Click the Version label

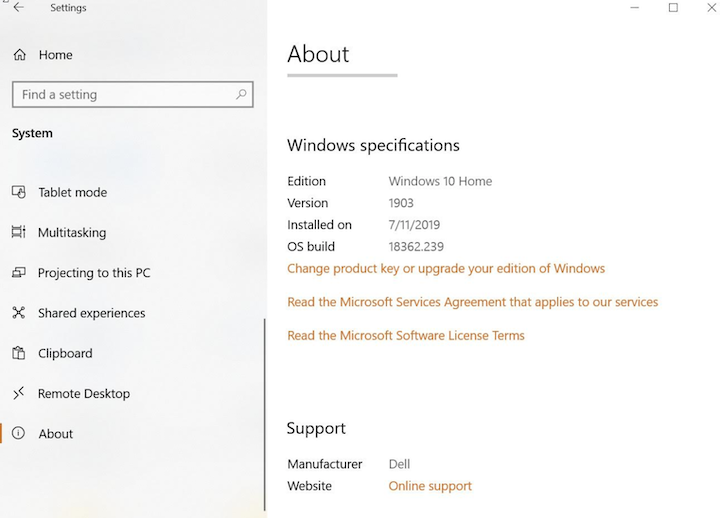[308, 203]
